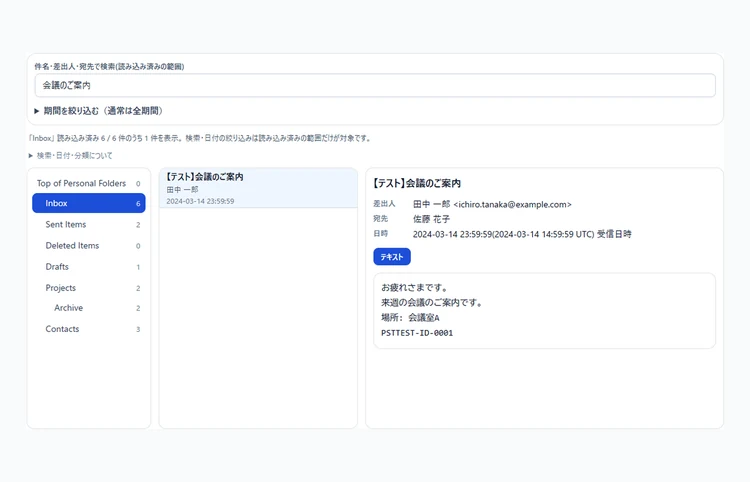Click the テキスト button

pyautogui.click(x=392, y=257)
